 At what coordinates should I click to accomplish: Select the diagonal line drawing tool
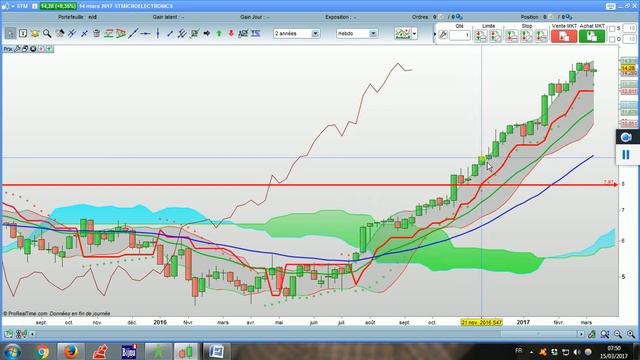(133, 33)
